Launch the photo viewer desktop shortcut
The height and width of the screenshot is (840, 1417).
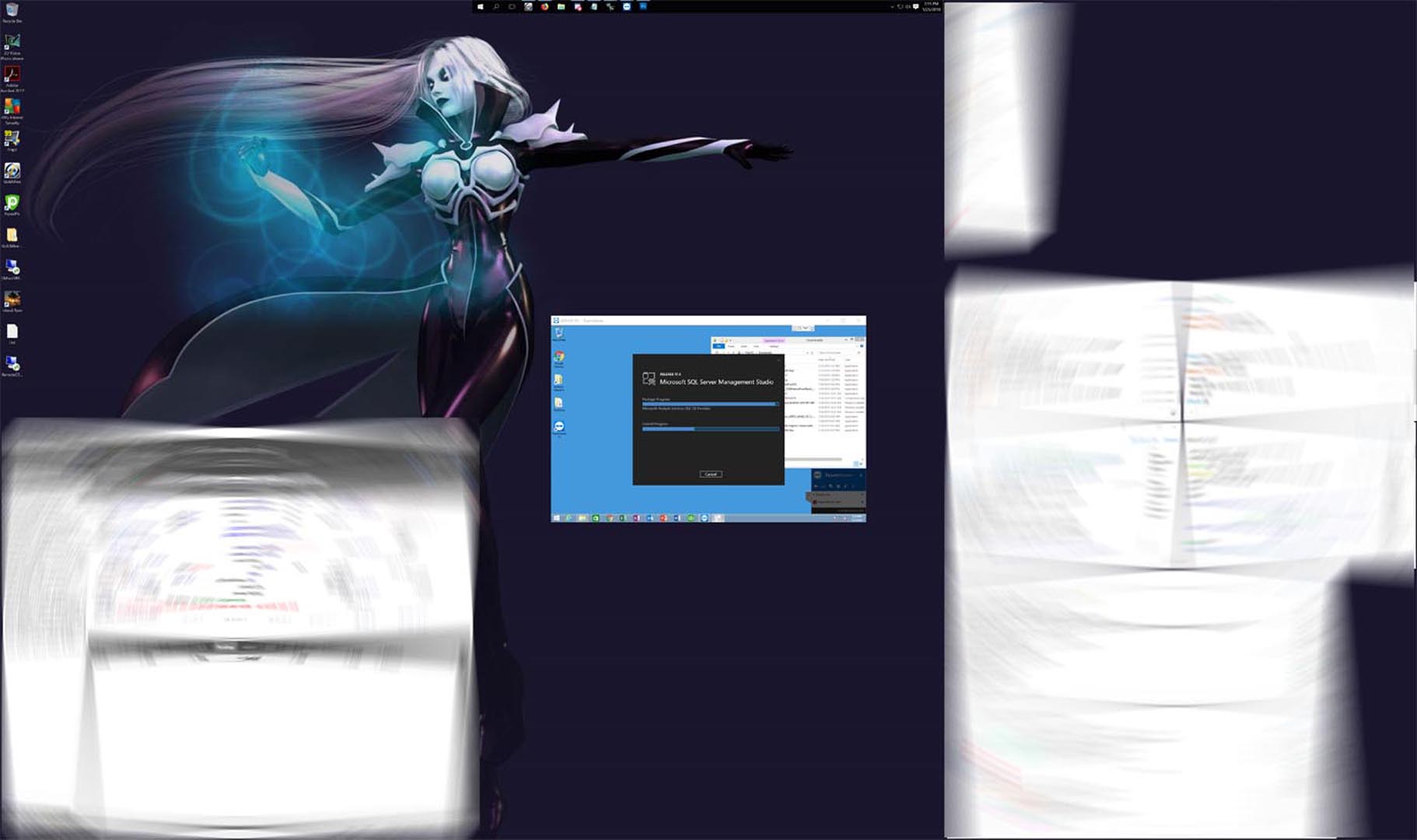tap(12, 45)
